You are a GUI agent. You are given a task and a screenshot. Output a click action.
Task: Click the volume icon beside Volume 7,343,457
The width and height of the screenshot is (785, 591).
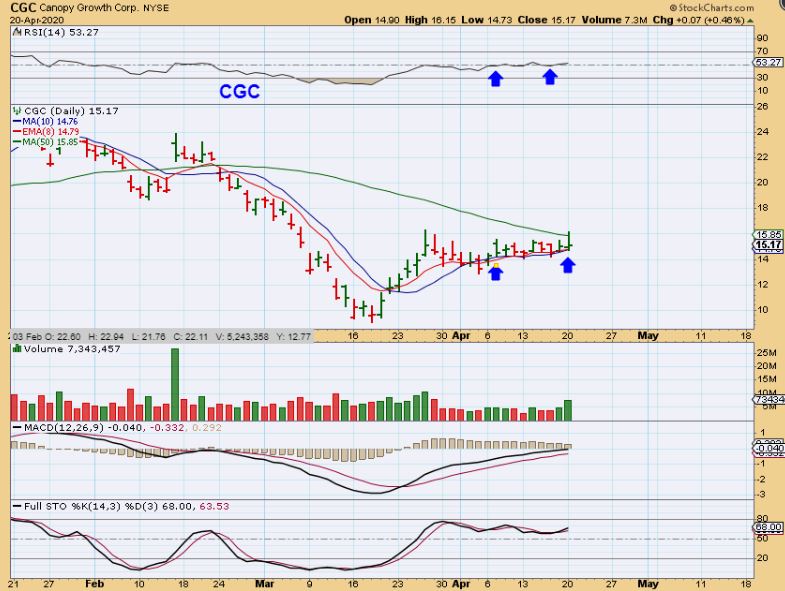(18, 349)
